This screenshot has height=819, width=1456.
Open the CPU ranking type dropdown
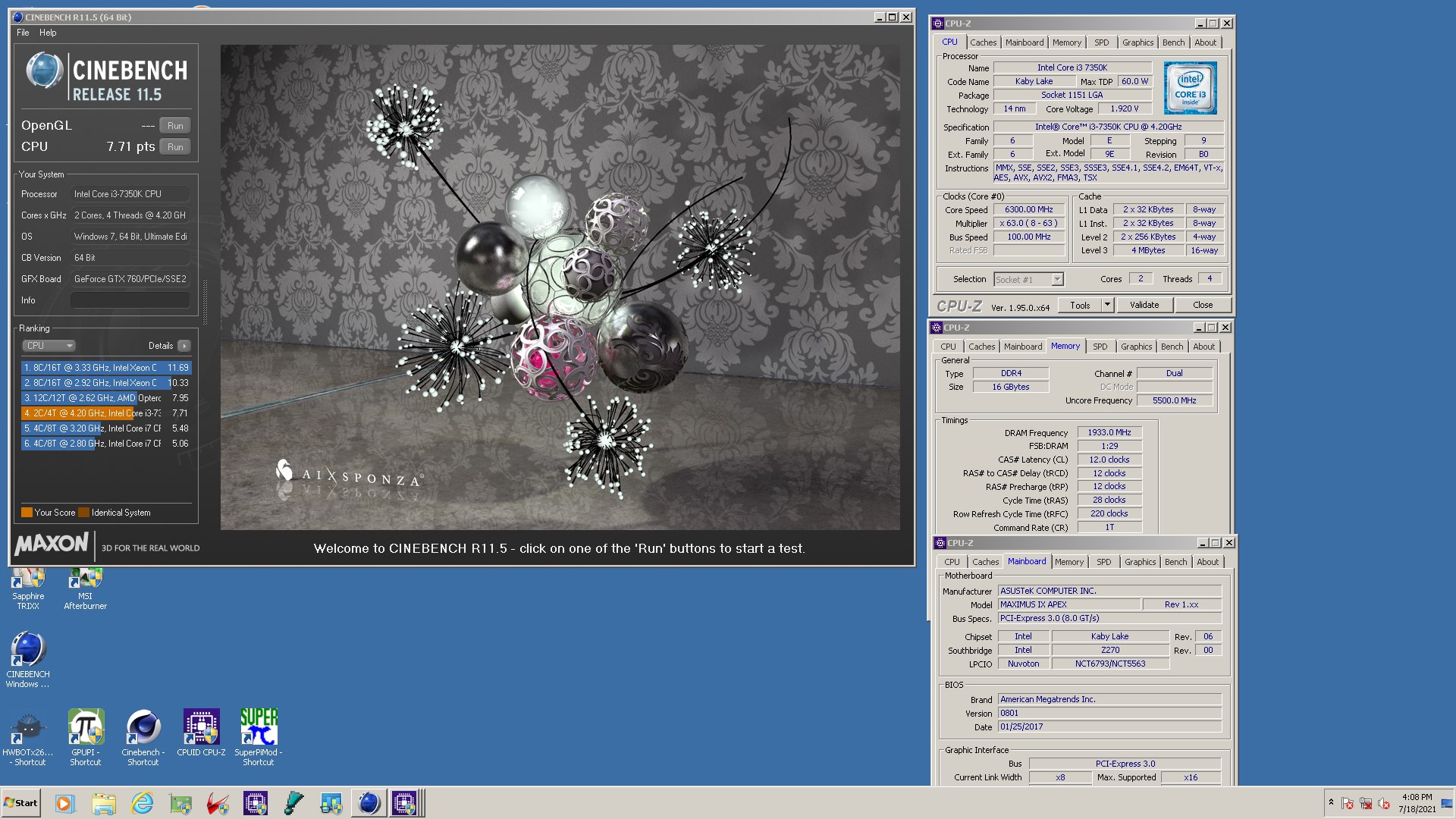[x=49, y=346]
